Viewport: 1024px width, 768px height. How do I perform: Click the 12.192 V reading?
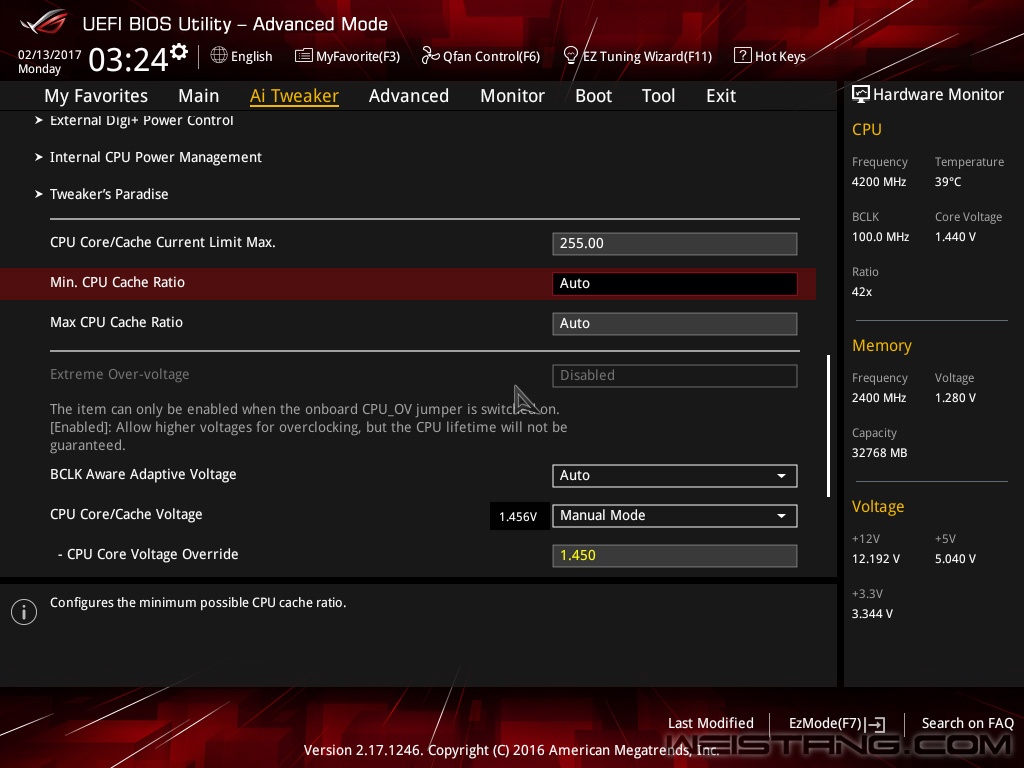tap(876, 559)
